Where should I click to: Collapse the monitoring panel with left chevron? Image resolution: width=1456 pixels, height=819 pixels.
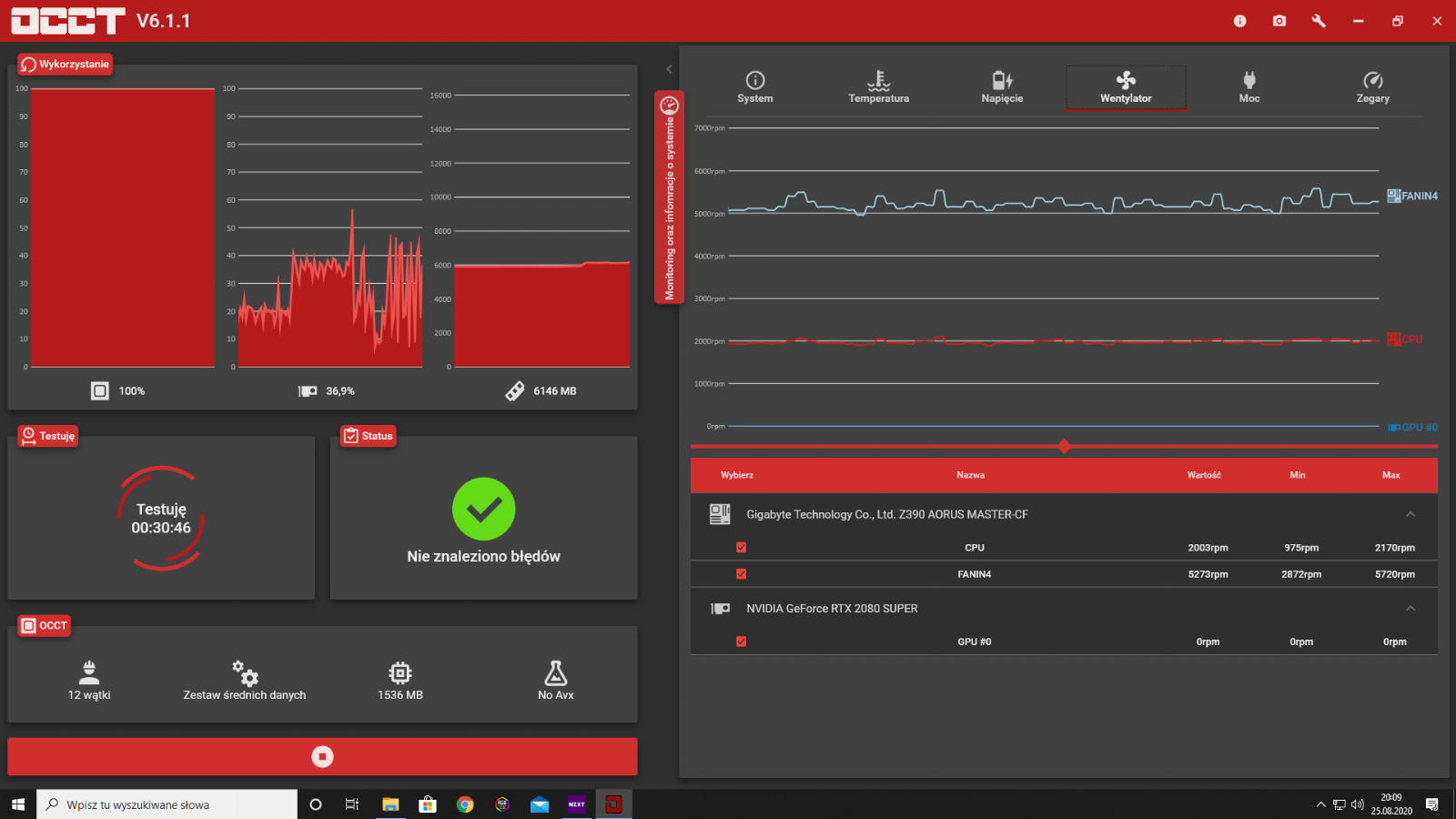point(669,69)
